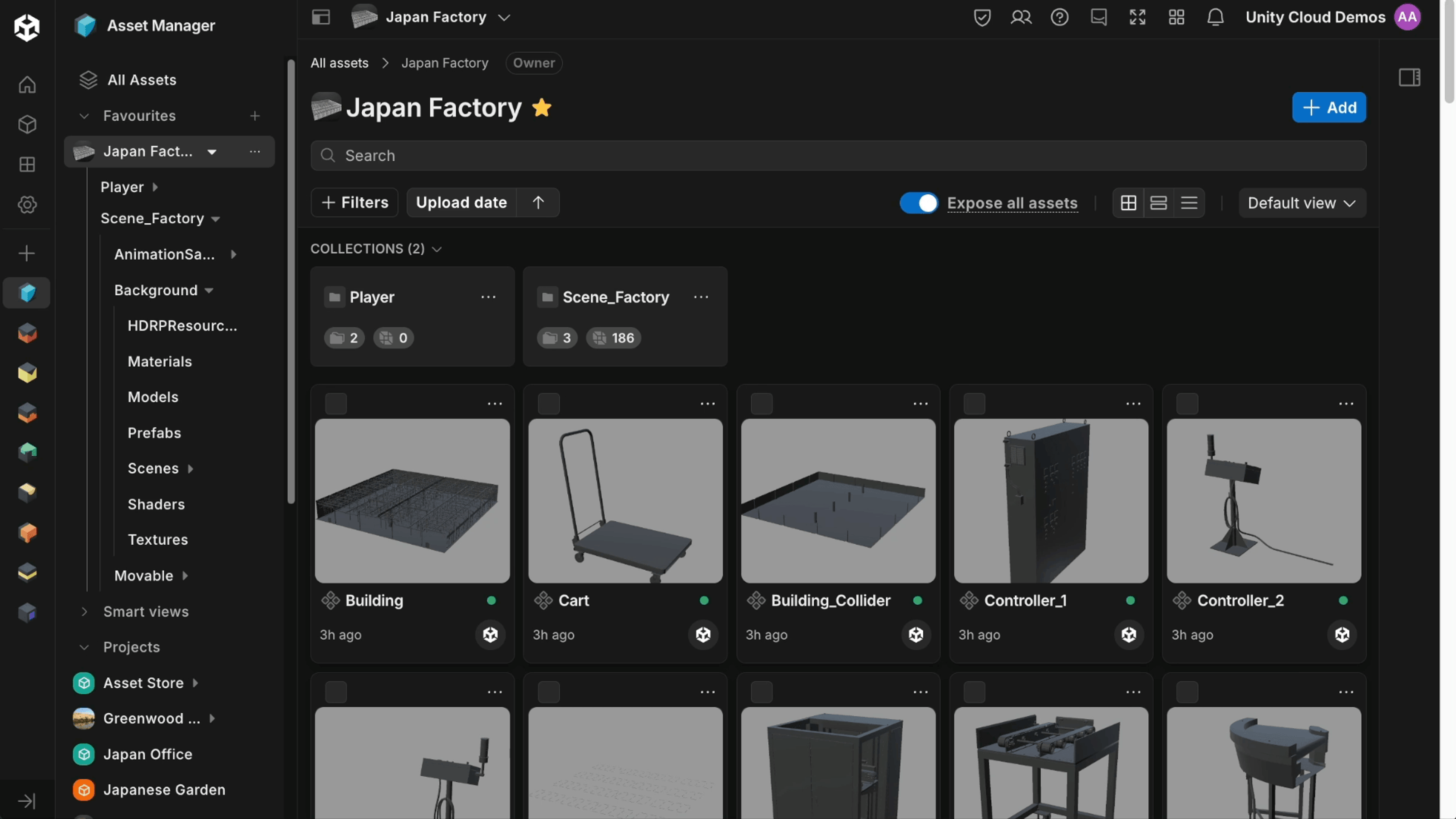Check the Controller_2 asset checkbox
The width and height of the screenshot is (1456, 819).
pyautogui.click(x=1187, y=404)
